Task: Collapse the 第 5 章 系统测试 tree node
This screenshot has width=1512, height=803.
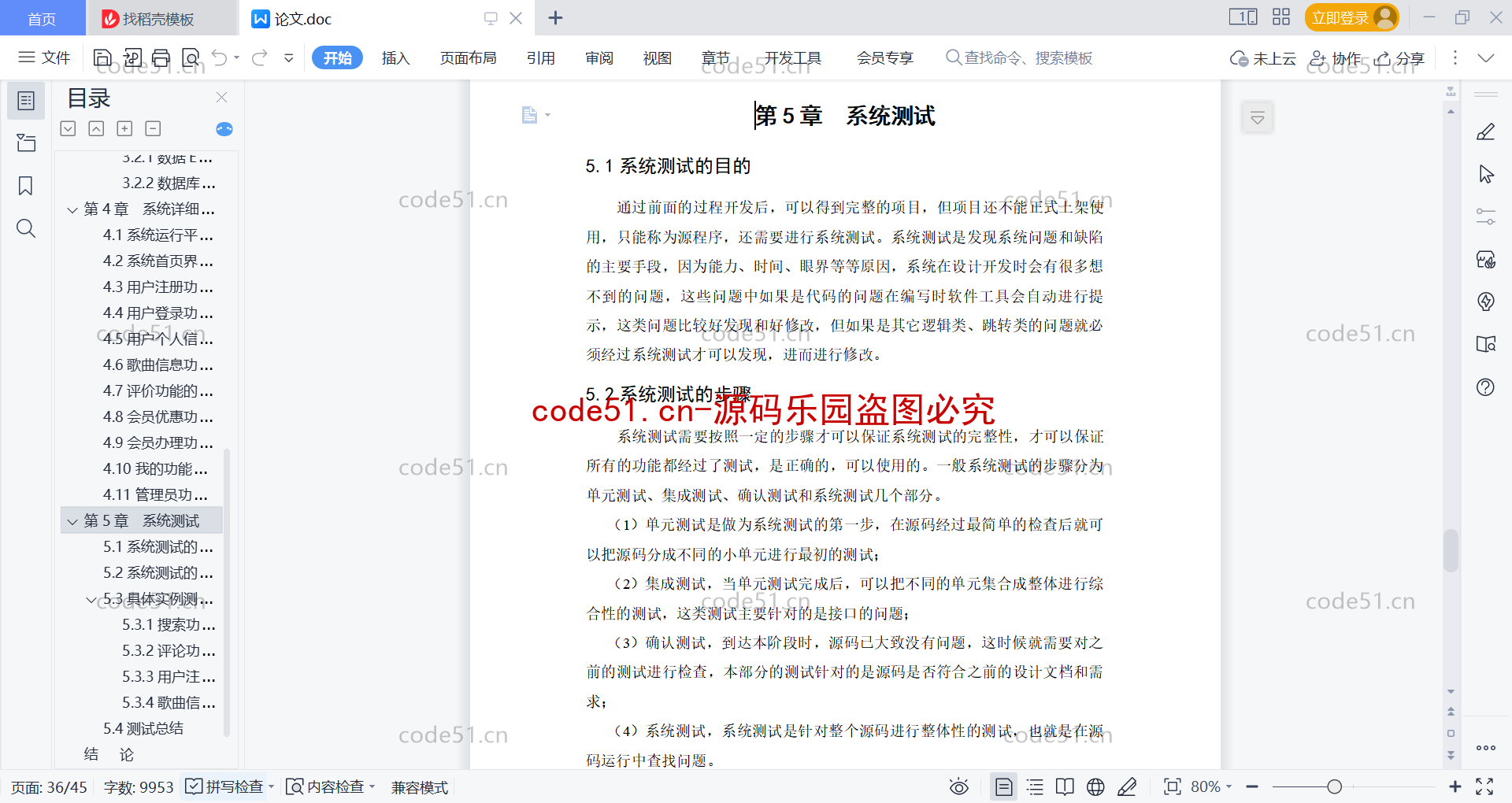Action: [72, 521]
